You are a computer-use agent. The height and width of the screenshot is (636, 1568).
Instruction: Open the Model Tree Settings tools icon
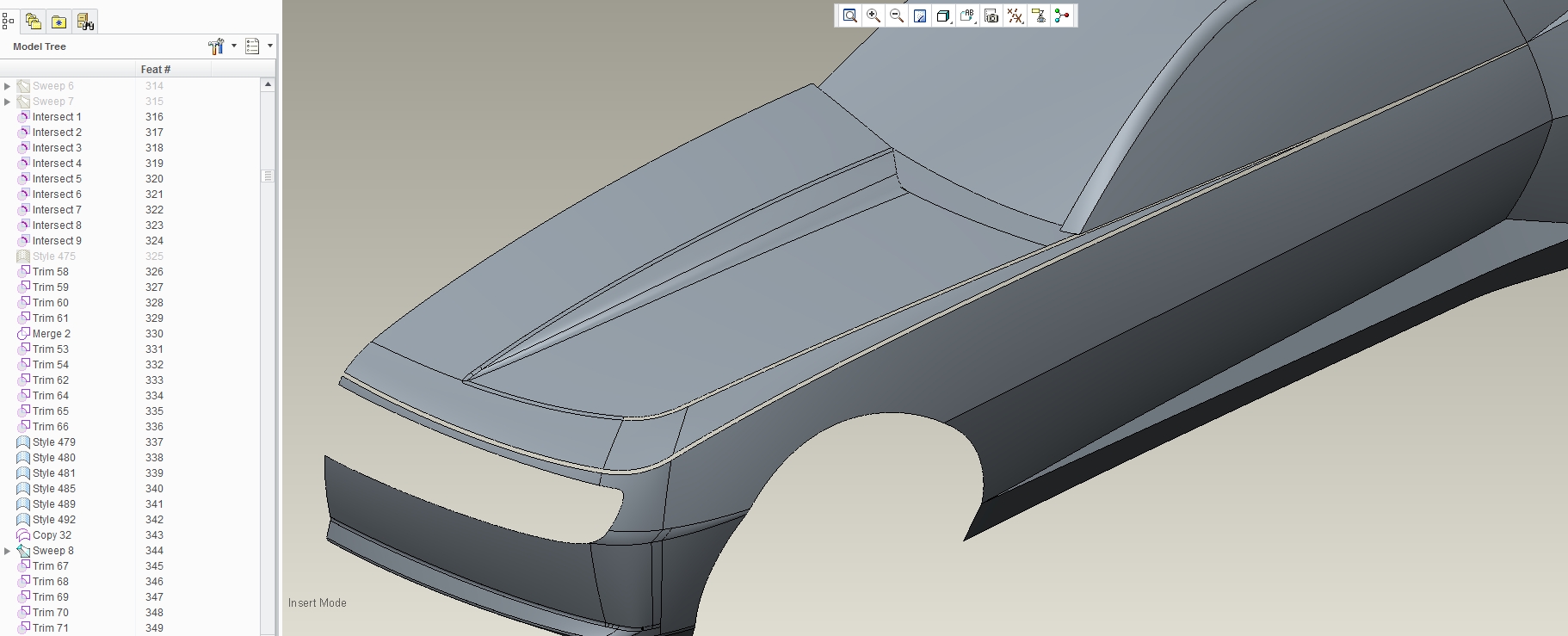point(216,46)
